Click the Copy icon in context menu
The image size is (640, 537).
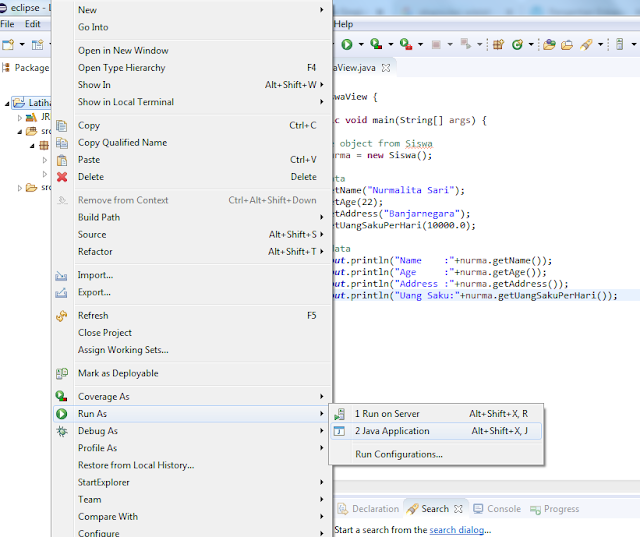[x=62, y=126]
